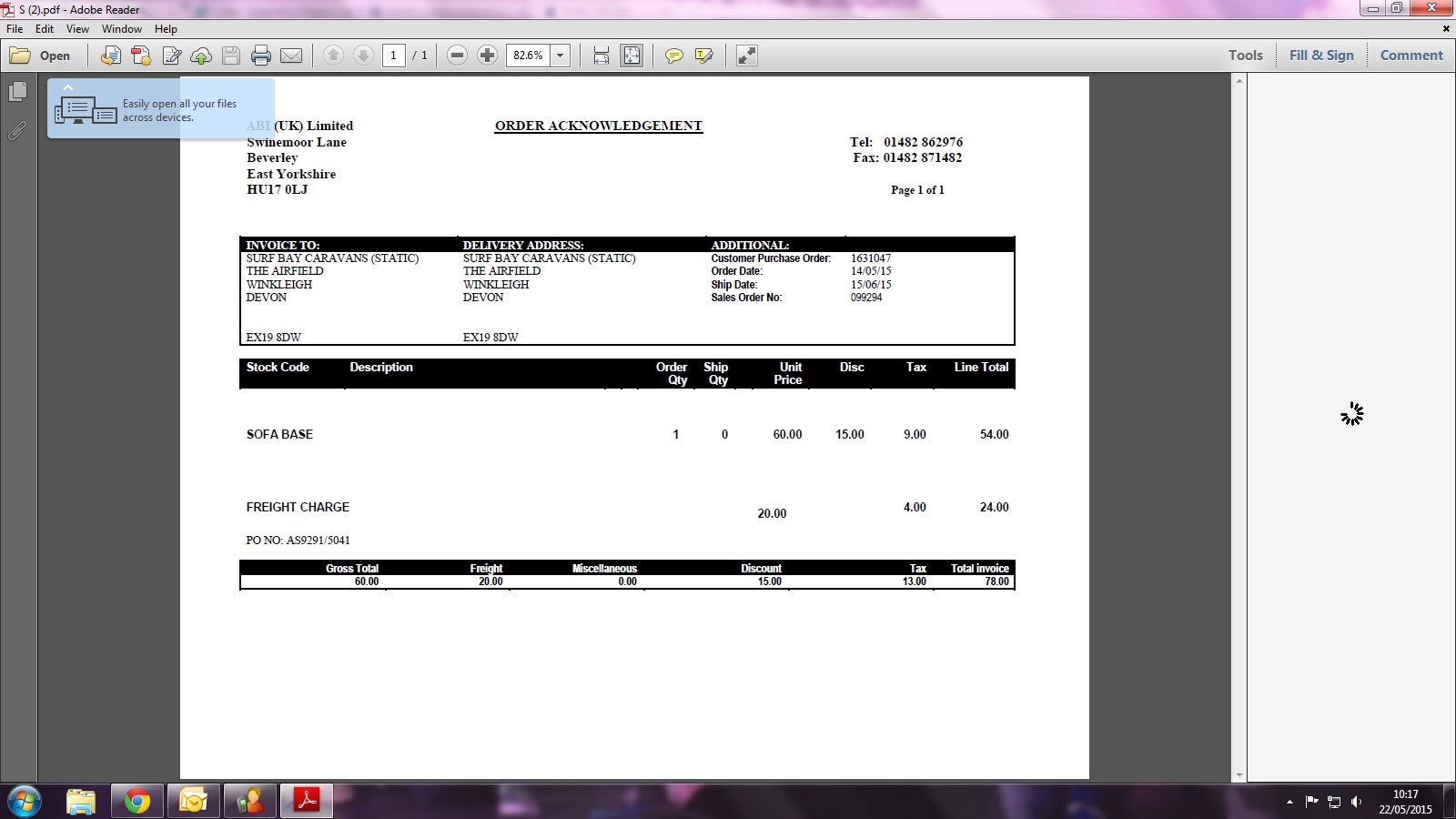Click the postcode 'HU17 0LJ'

coord(277,189)
